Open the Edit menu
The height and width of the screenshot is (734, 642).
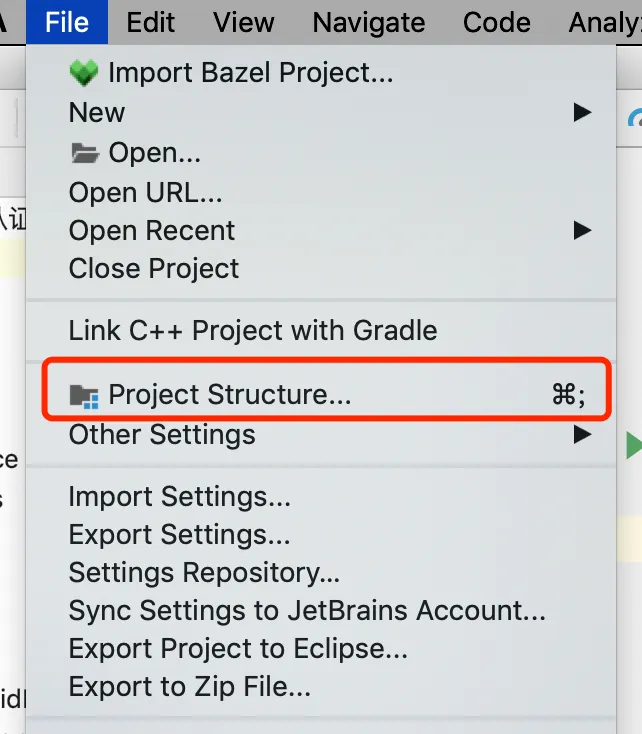click(x=151, y=22)
